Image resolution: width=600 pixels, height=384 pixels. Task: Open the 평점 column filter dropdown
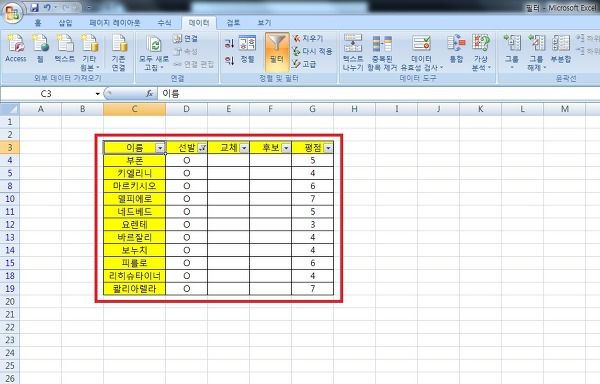(x=328, y=148)
